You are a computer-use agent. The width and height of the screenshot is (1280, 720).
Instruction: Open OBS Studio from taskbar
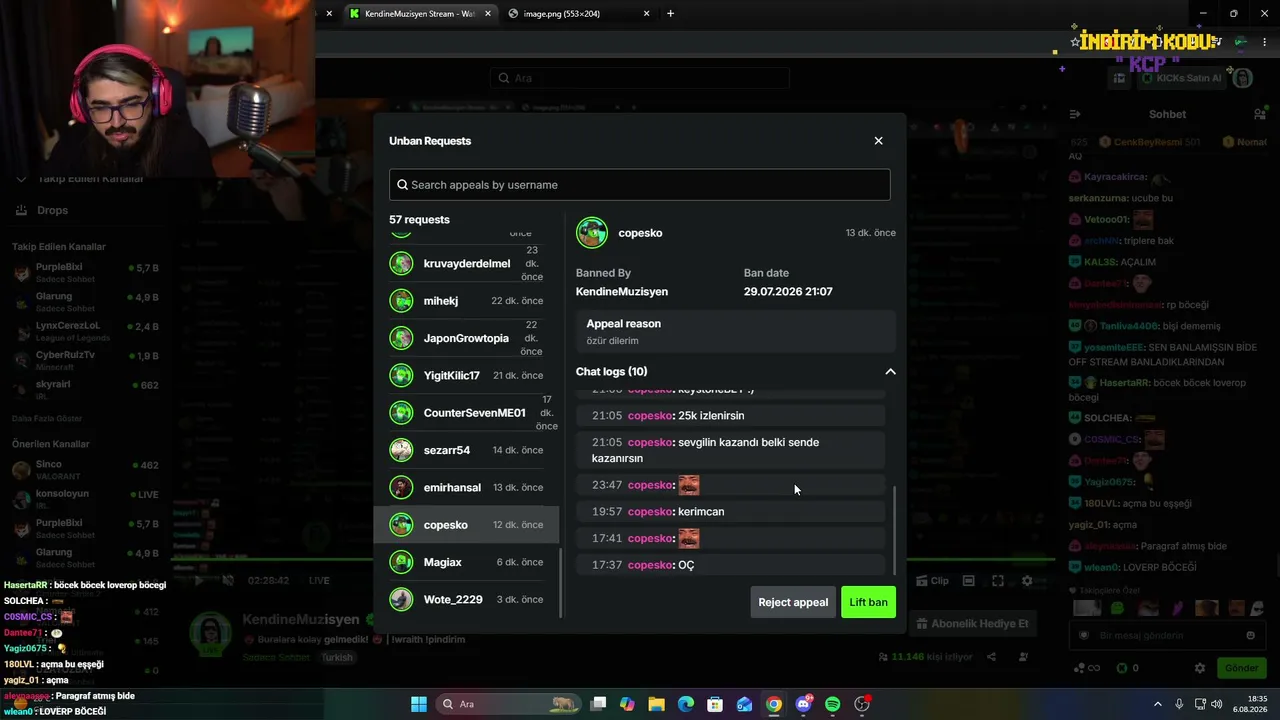(862, 704)
